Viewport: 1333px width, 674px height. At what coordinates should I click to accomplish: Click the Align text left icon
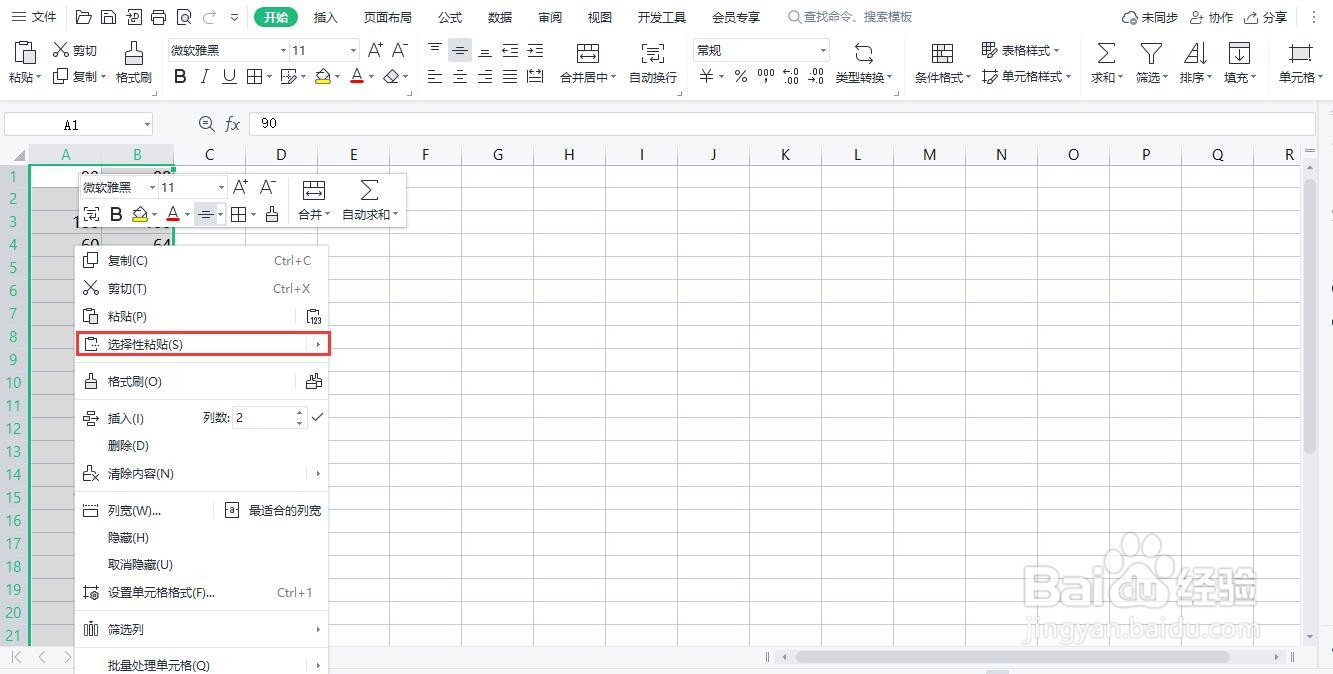(x=435, y=77)
